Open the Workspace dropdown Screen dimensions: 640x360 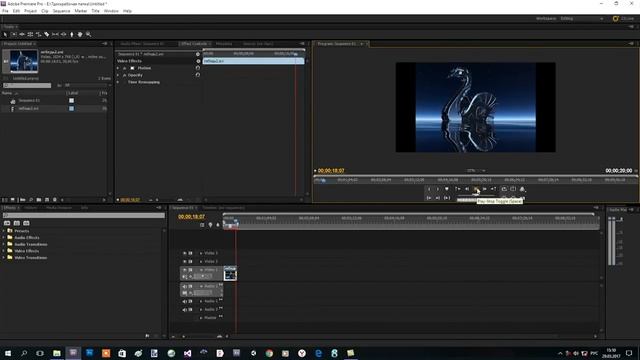[582, 19]
